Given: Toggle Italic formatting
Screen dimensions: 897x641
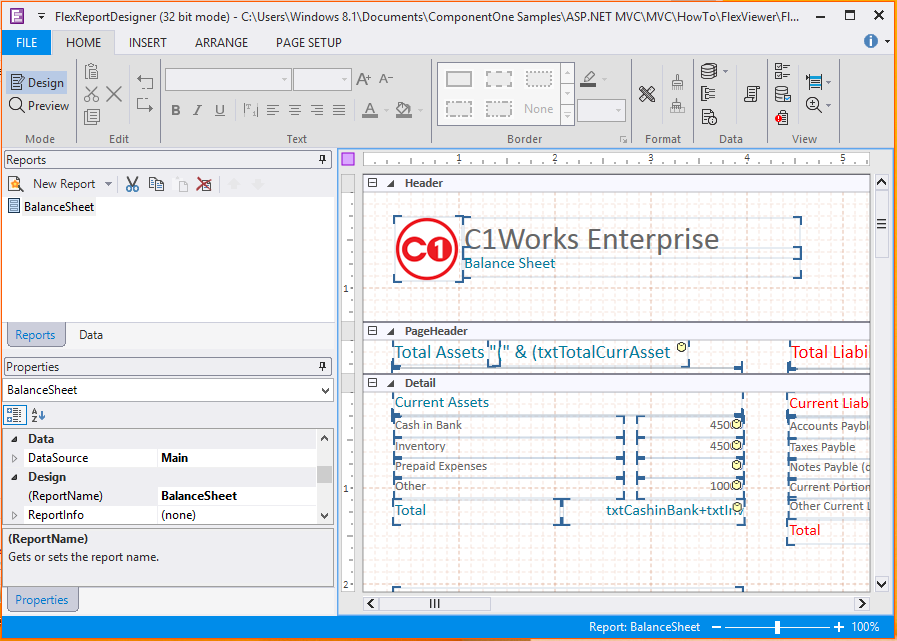Looking at the screenshot, I should (x=197, y=110).
